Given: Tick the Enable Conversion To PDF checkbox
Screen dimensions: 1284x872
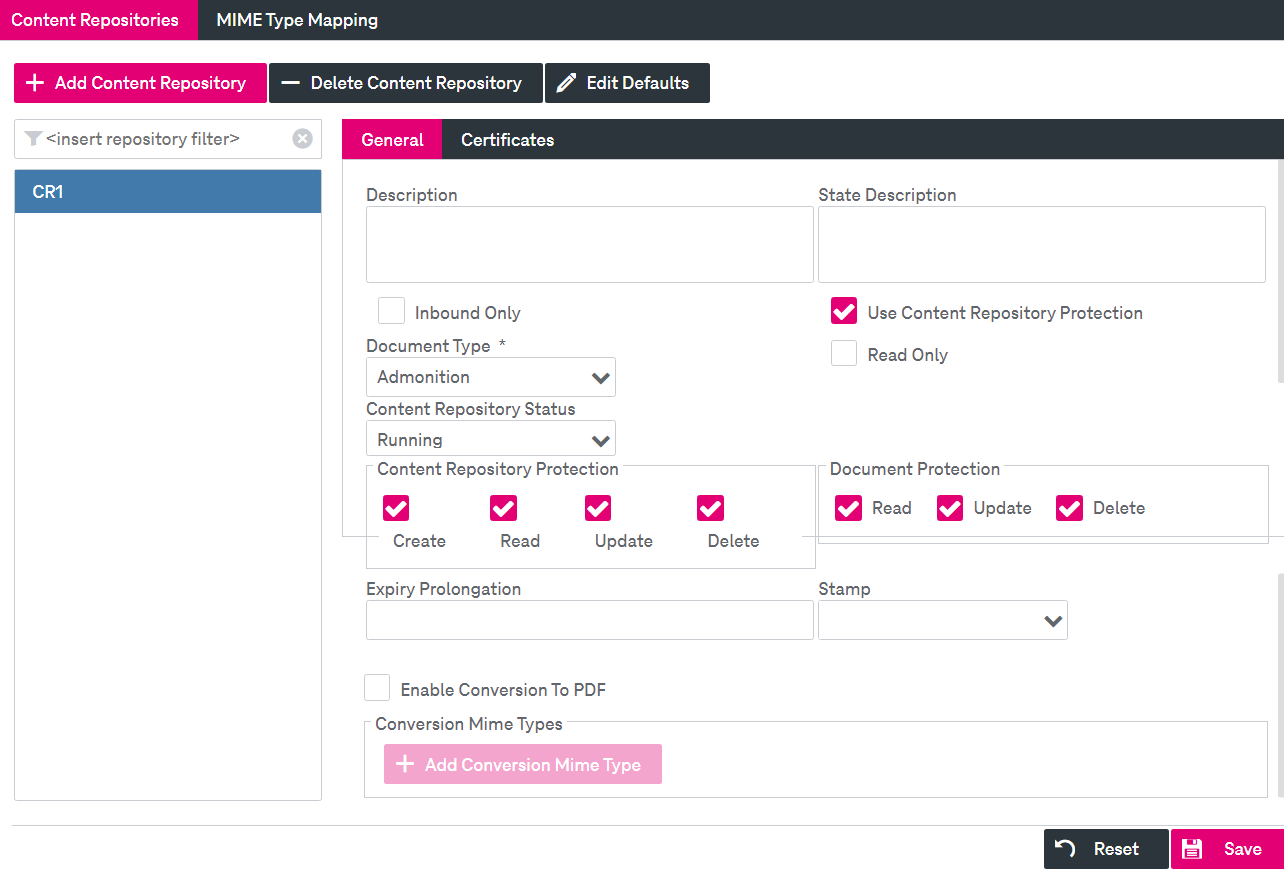Looking at the screenshot, I should 377,688.
